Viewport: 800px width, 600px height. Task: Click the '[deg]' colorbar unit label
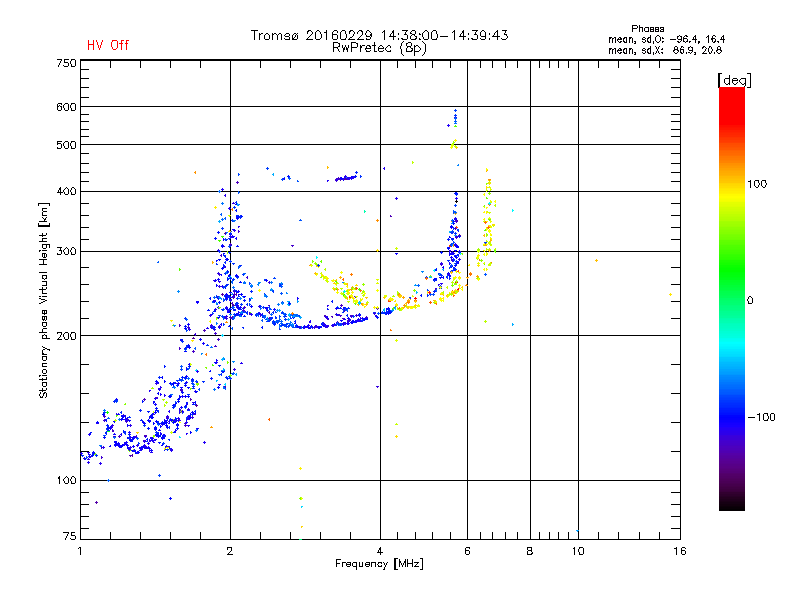(x=734, y=81)
